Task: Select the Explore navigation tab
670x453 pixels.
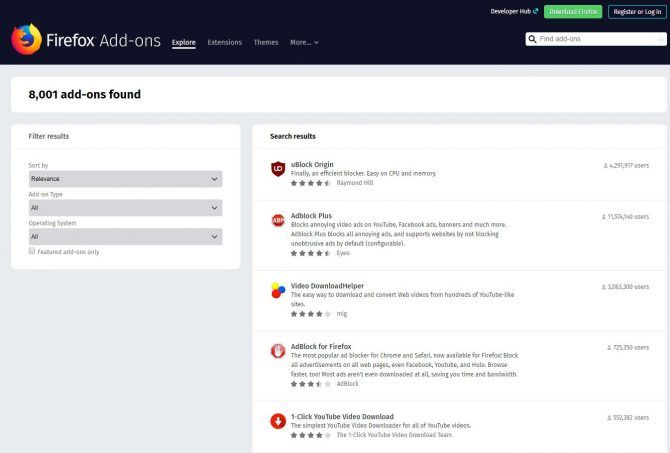Action: (x=183, y=43)
